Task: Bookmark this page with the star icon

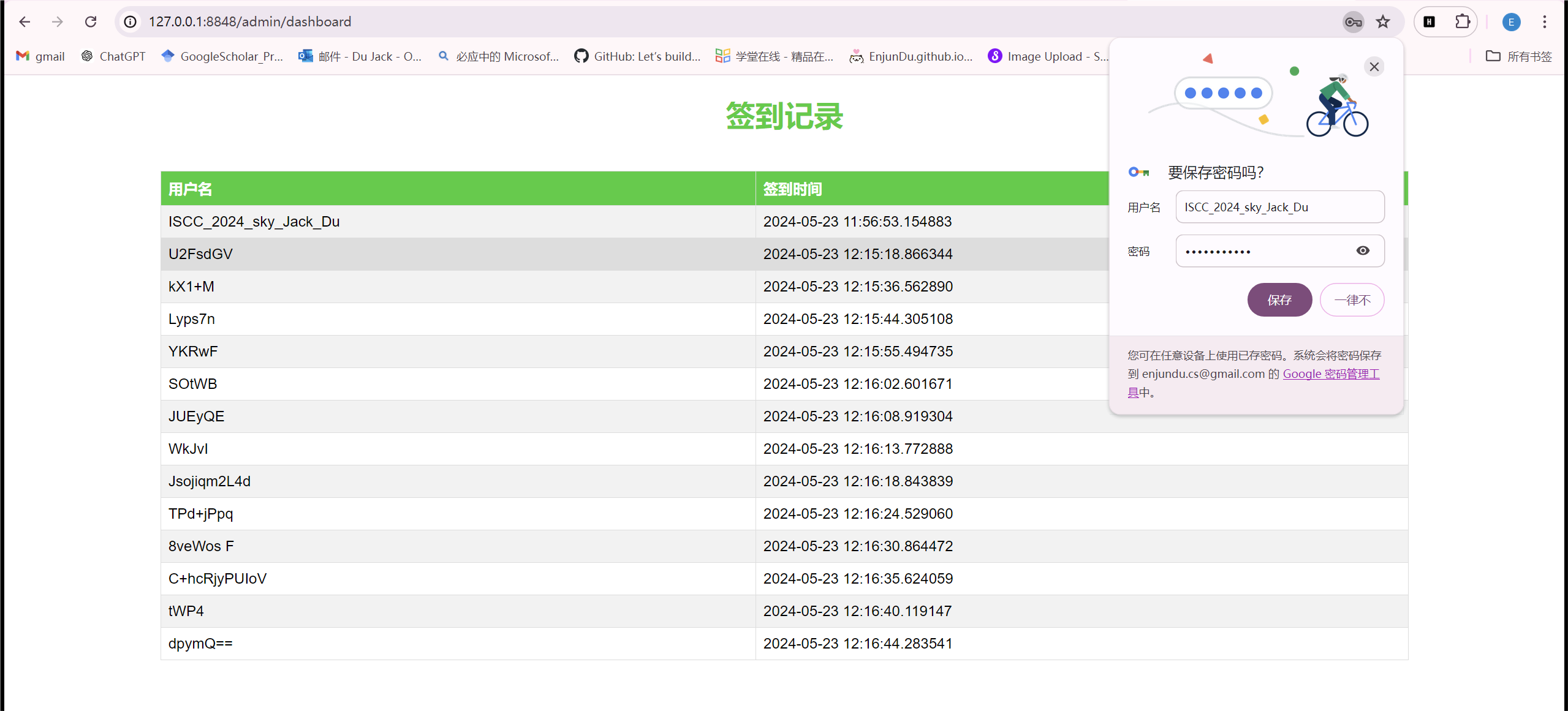Action: click(1382, 21)
